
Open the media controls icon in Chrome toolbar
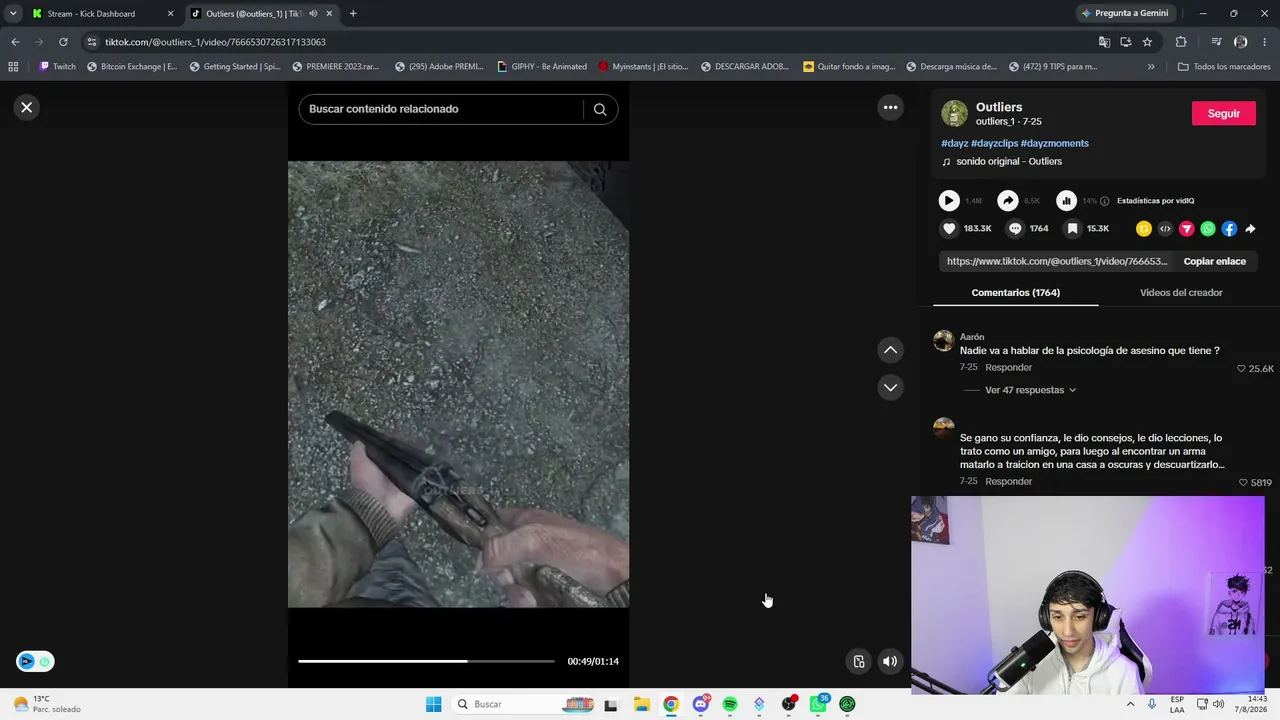tap(1216, 42)
